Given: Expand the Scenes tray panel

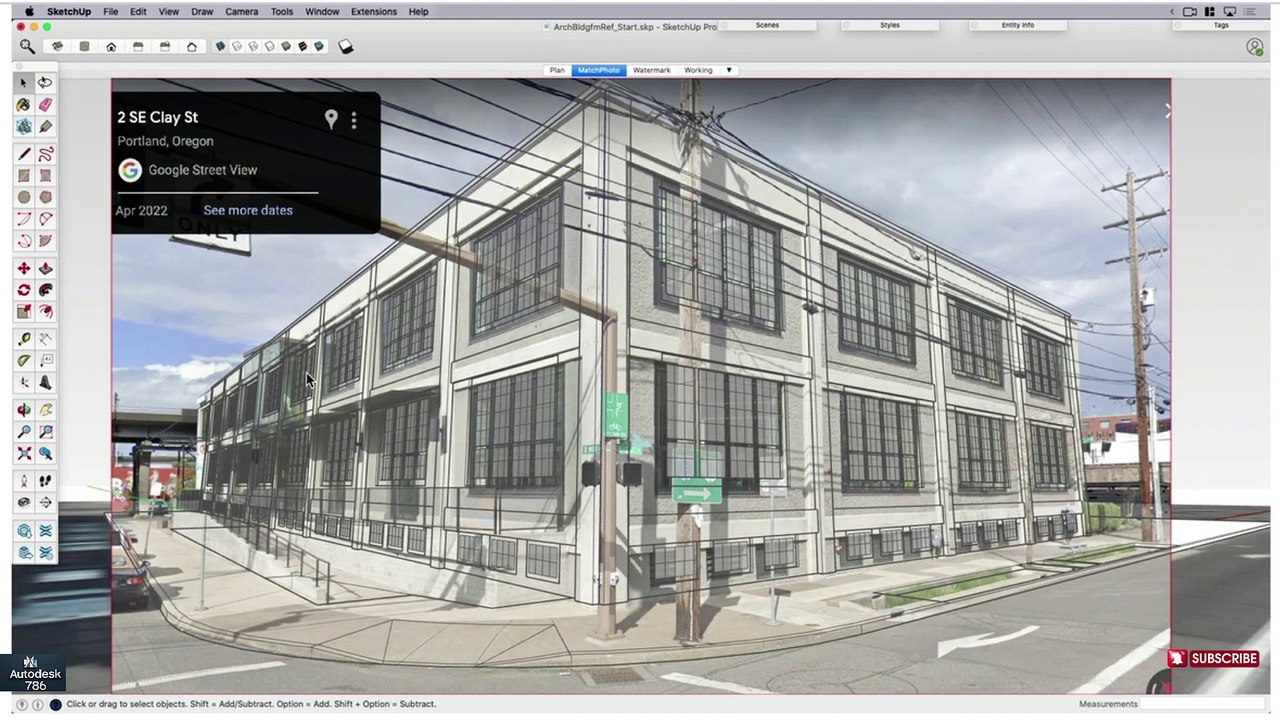Looking at the screenshot, I should pos(767,25).
